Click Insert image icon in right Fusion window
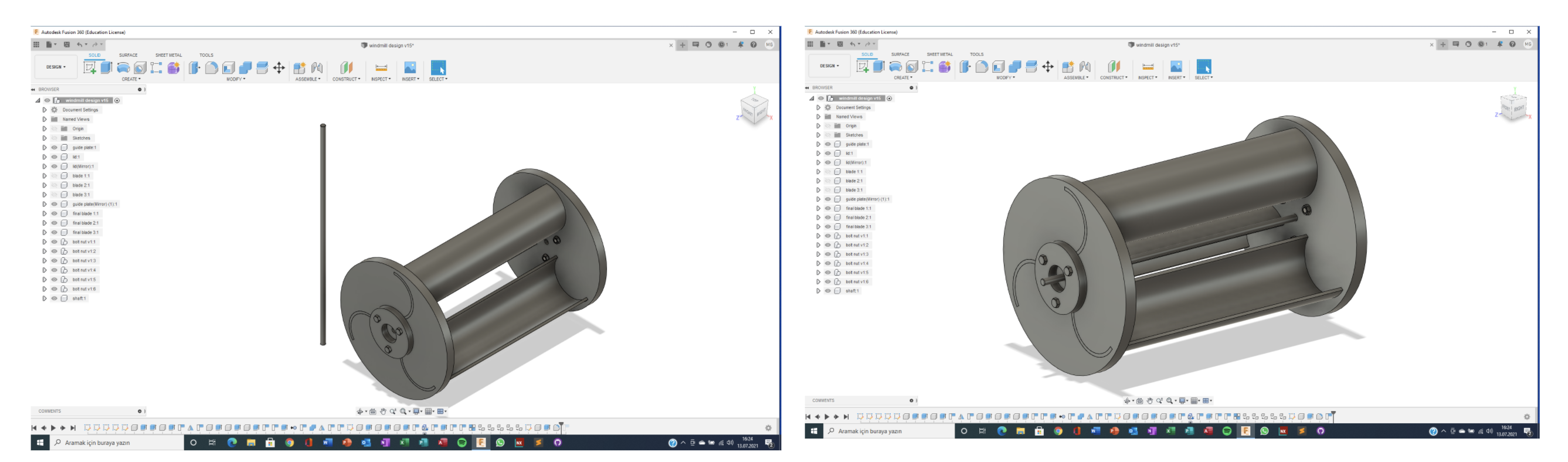The width and height of the screenshot is (1568, 462). [x=1176, y=66]
